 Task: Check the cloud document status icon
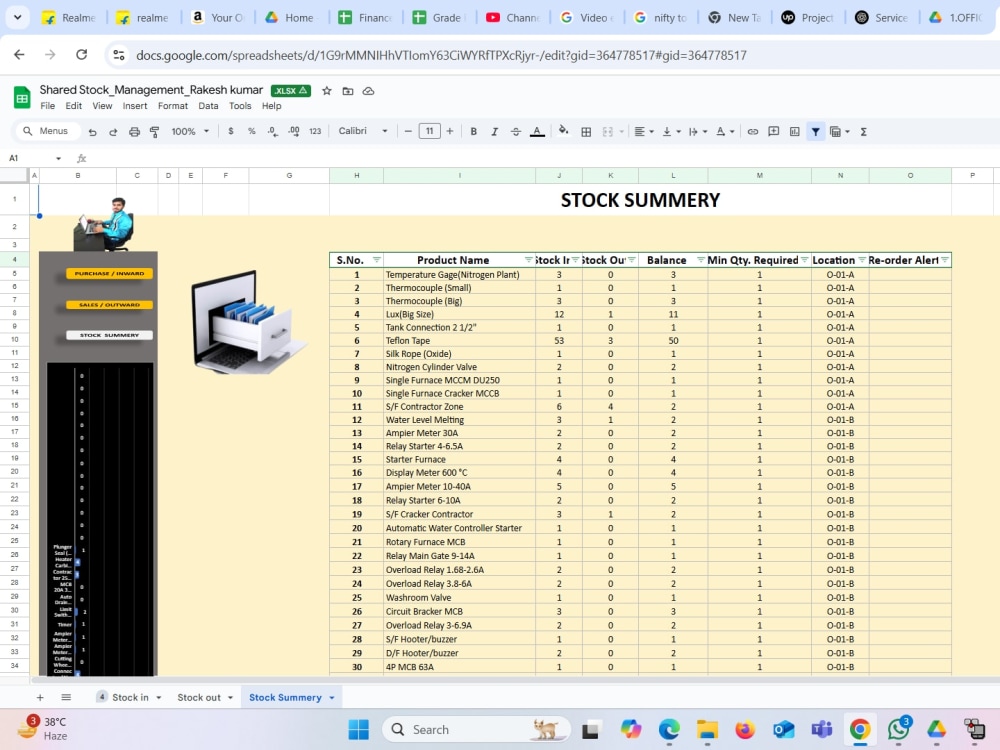pyautogui.click(x=369, y=91)
